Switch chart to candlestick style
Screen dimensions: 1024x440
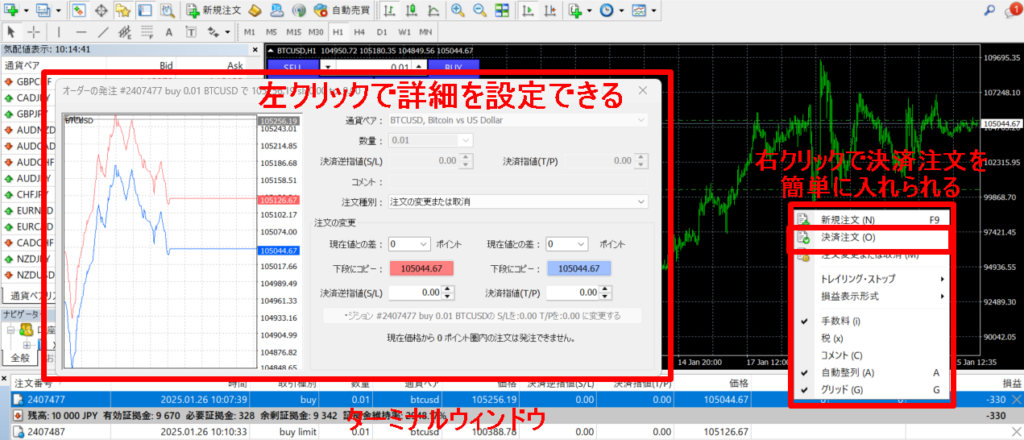click(411, 10)
